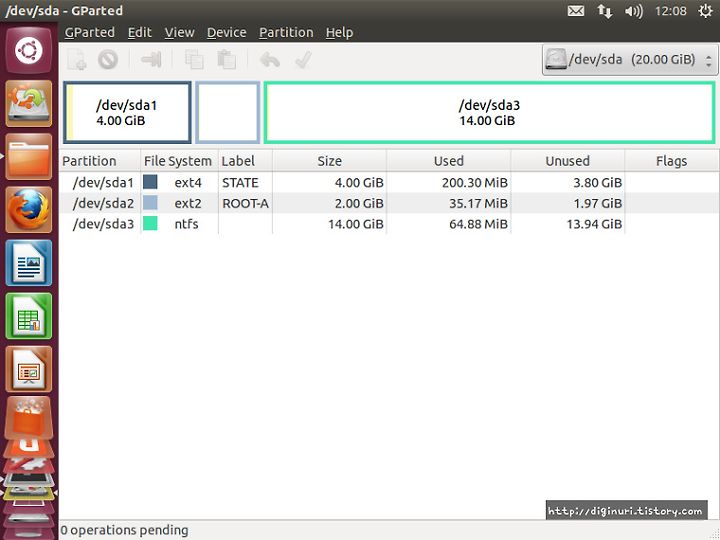This screenshot has width=720, height=540.
Task: Launch LibreOffice Impress from the launcher
Action: coord(28,370)
